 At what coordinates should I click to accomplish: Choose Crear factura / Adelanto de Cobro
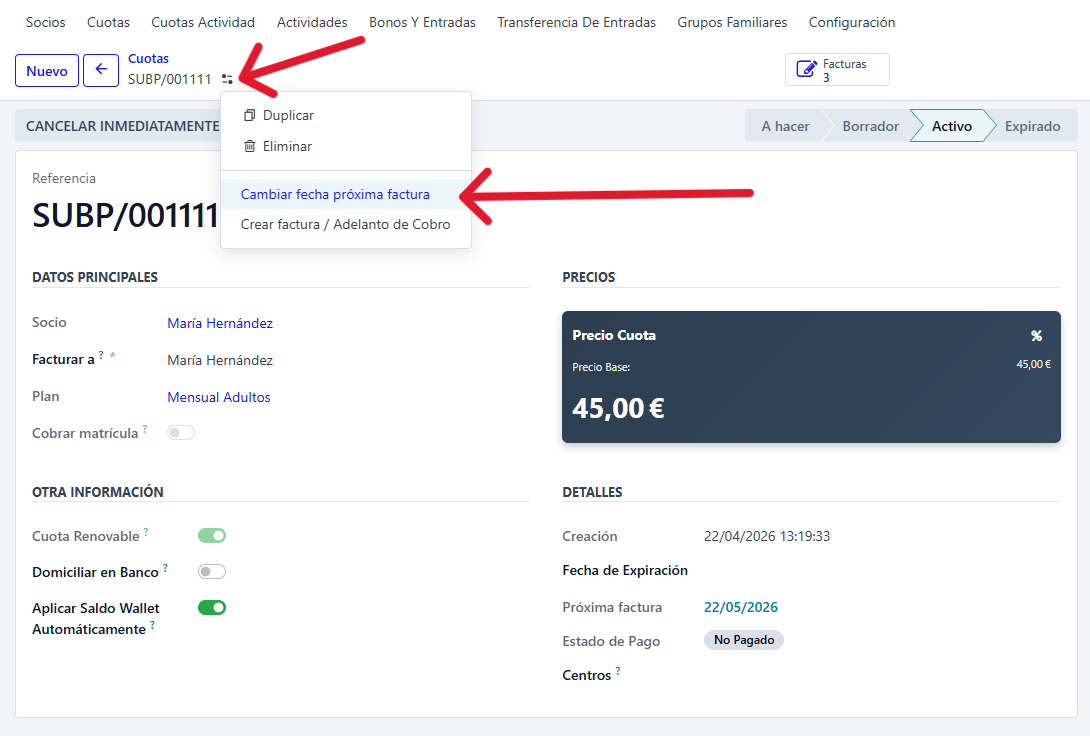[345, 224]
